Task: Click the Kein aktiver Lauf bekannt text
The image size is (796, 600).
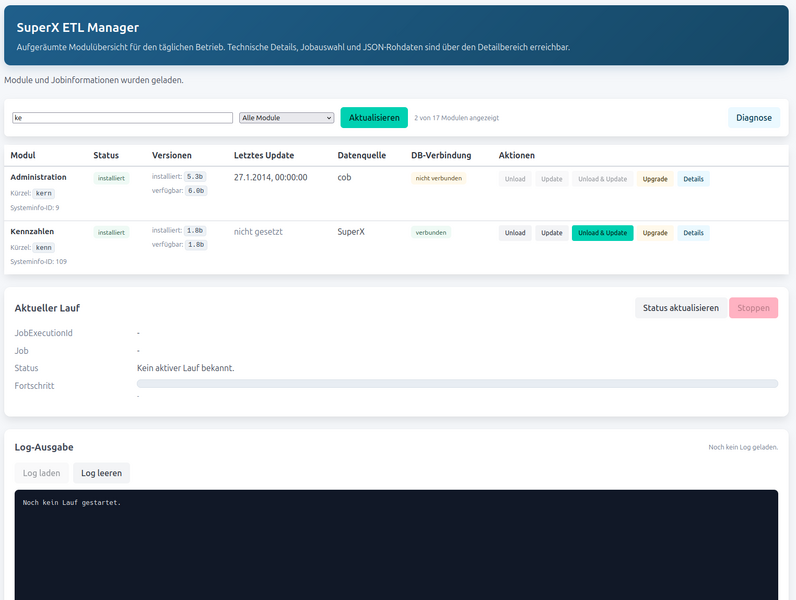Action: [186, 368]
